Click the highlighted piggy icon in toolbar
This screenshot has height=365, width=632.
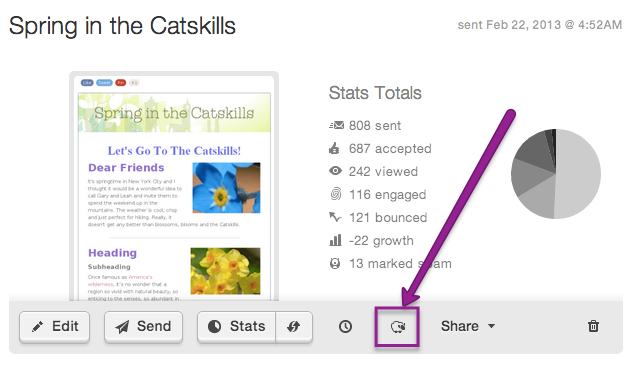click(x=398, y=327)
